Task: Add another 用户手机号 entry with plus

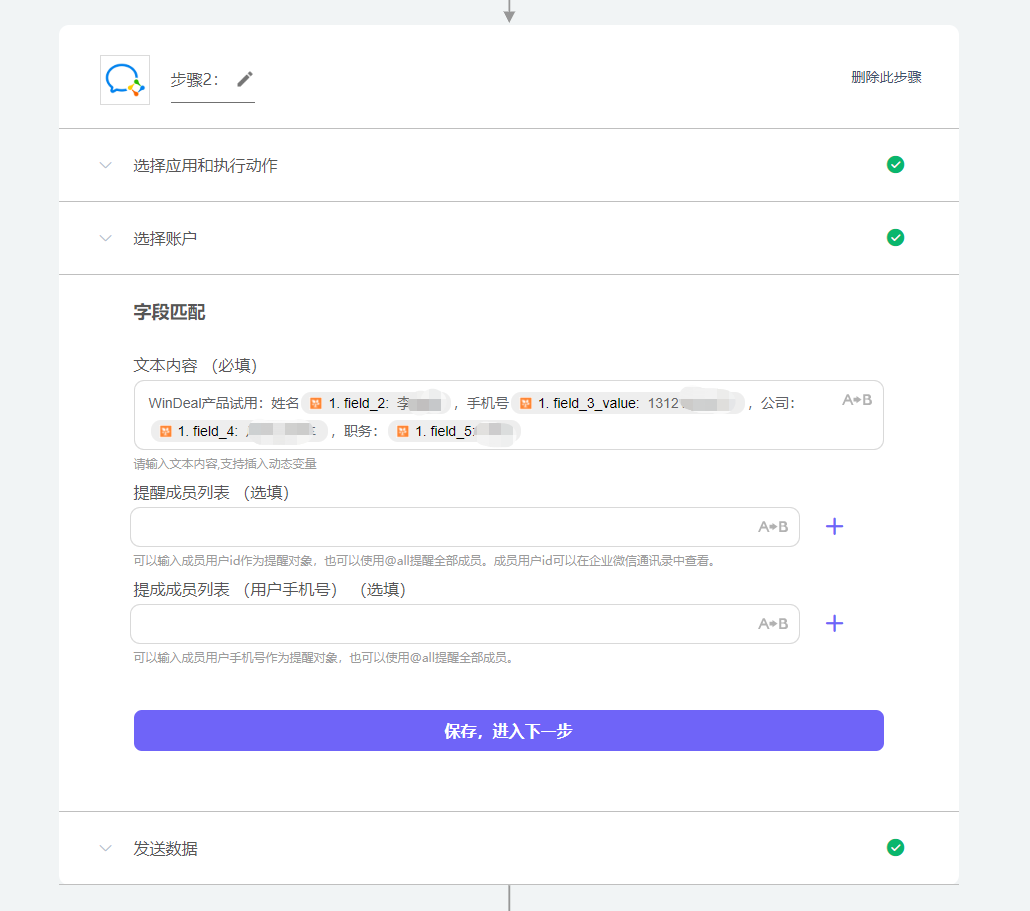Action: click(834, 624)
